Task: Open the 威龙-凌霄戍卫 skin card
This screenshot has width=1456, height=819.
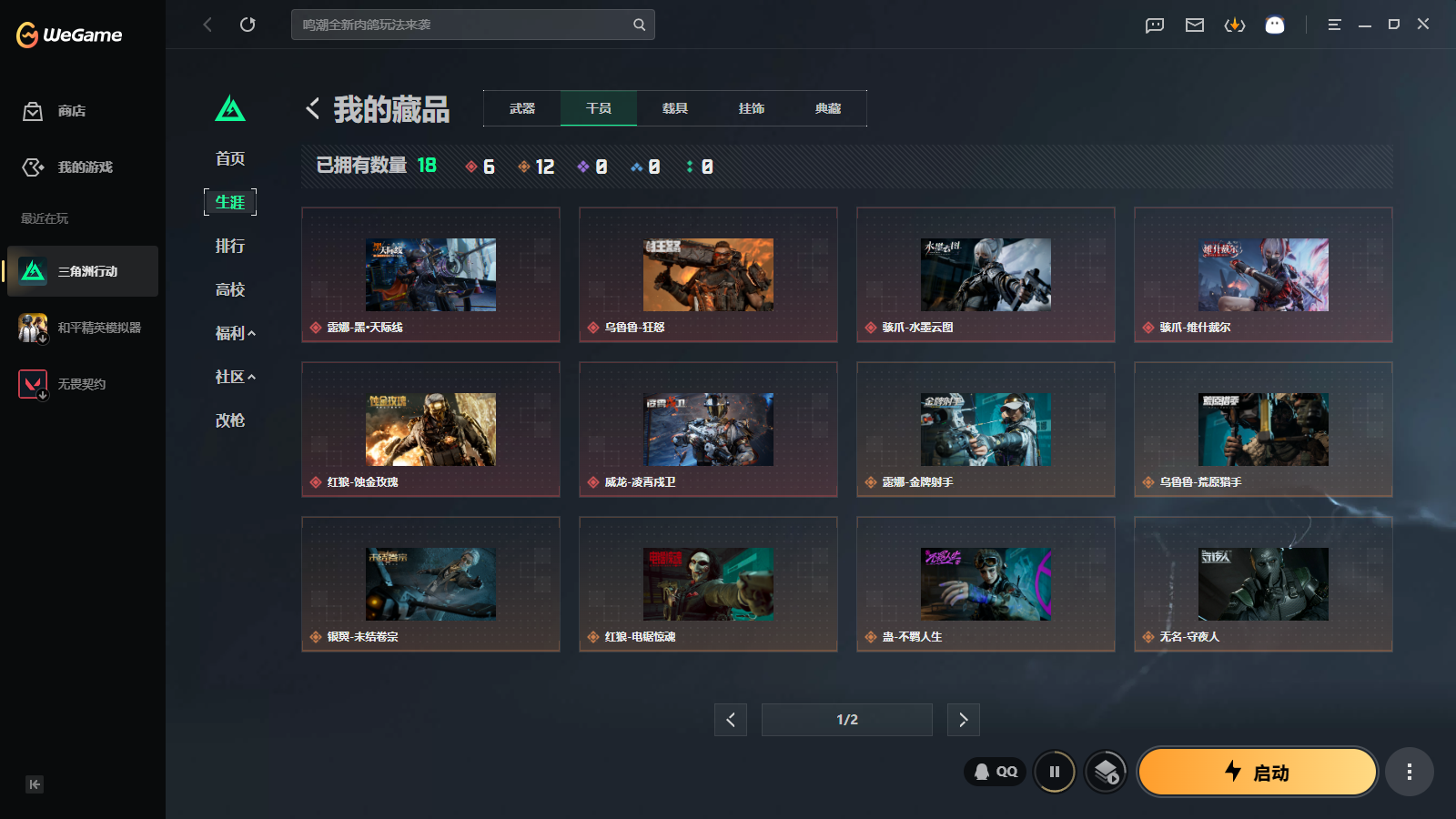Action: [708, 430]
